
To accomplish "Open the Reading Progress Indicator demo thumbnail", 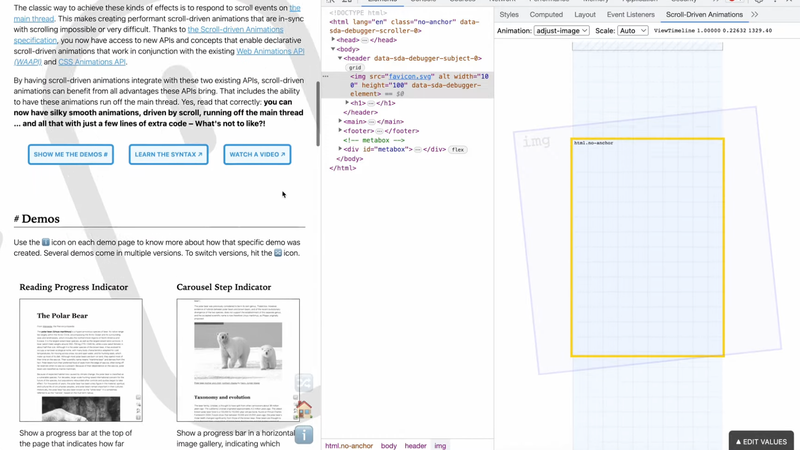I will click(x=81, y=360).
